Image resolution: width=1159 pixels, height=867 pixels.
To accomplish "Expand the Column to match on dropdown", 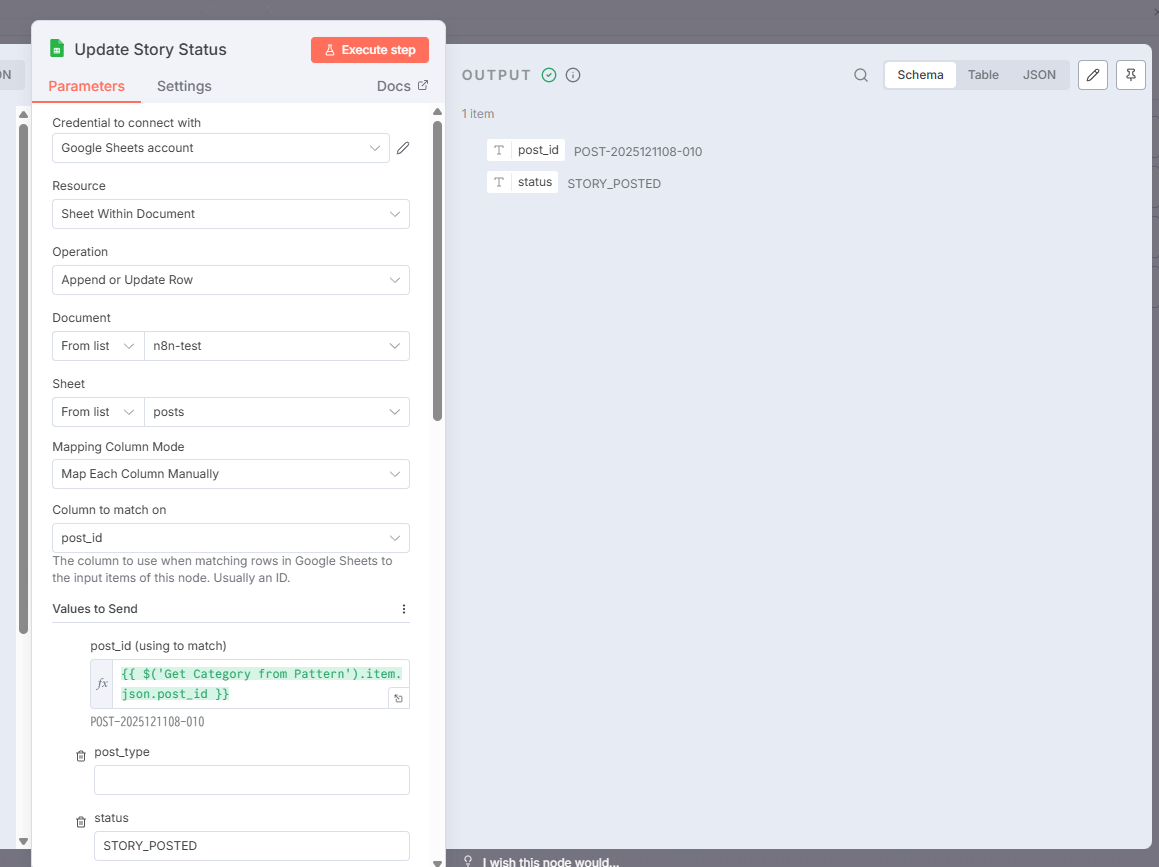I will pyautogui.click(x=230, y=538).
